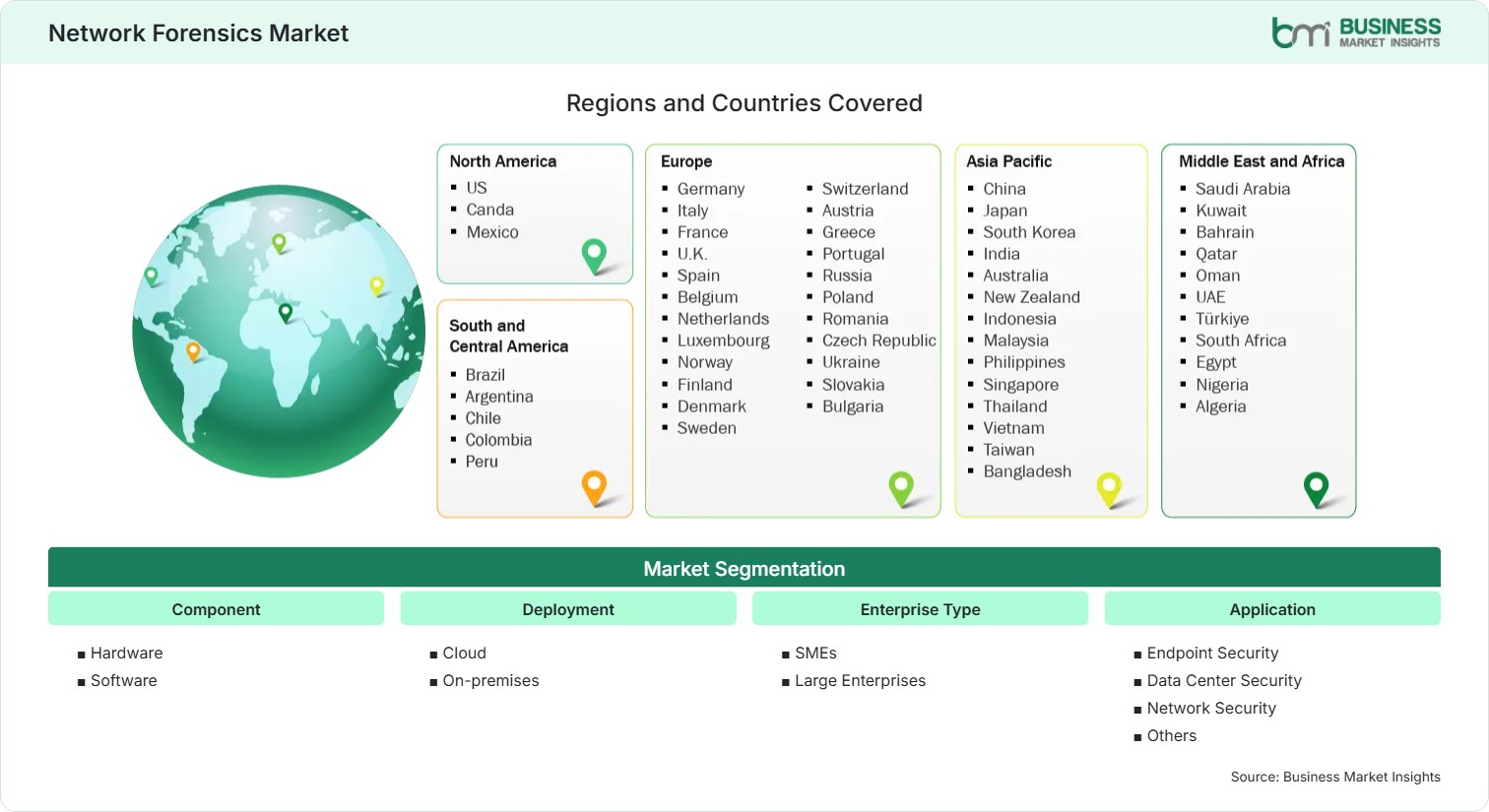This screenshot has height=812, width=1489.
Task: Click the Asia Pacific heading
Action: coord(1008,161)
